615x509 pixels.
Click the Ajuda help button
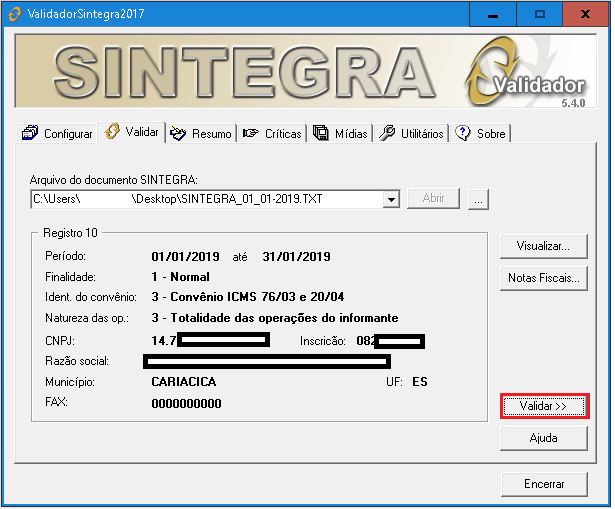click(x=546, y=440)
